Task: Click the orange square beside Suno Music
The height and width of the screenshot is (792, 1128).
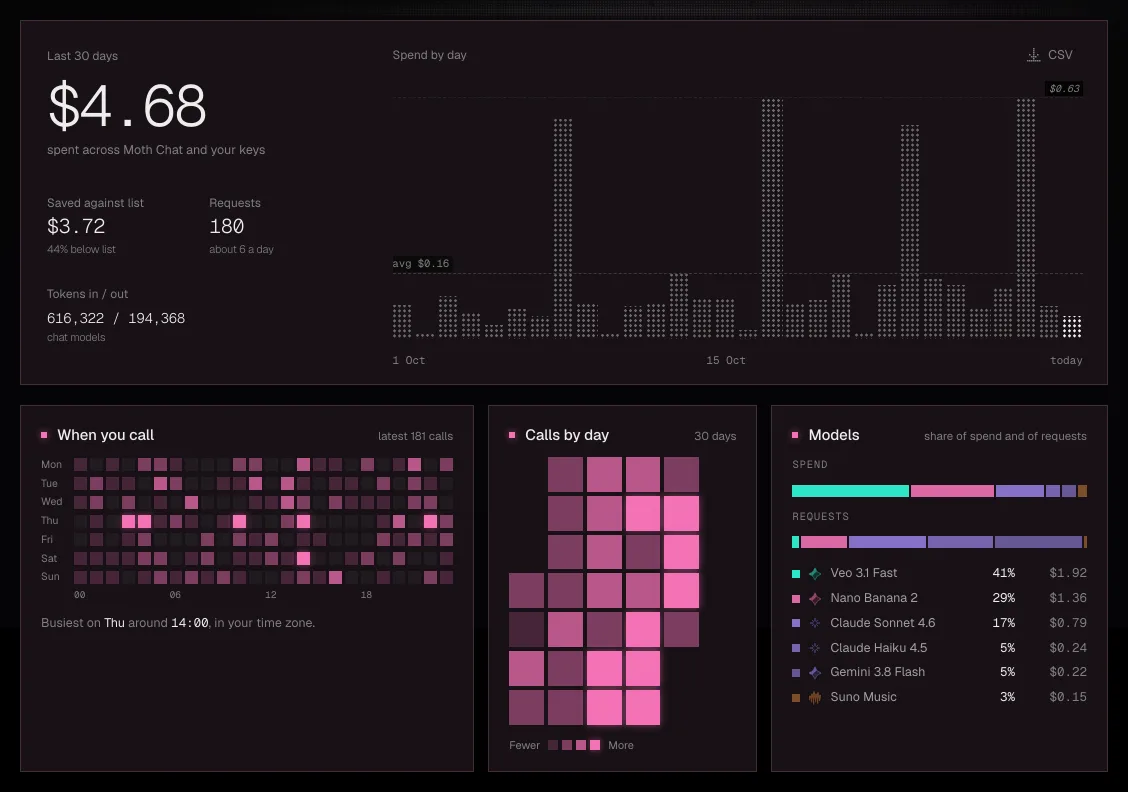Action: tap(796, 697)
